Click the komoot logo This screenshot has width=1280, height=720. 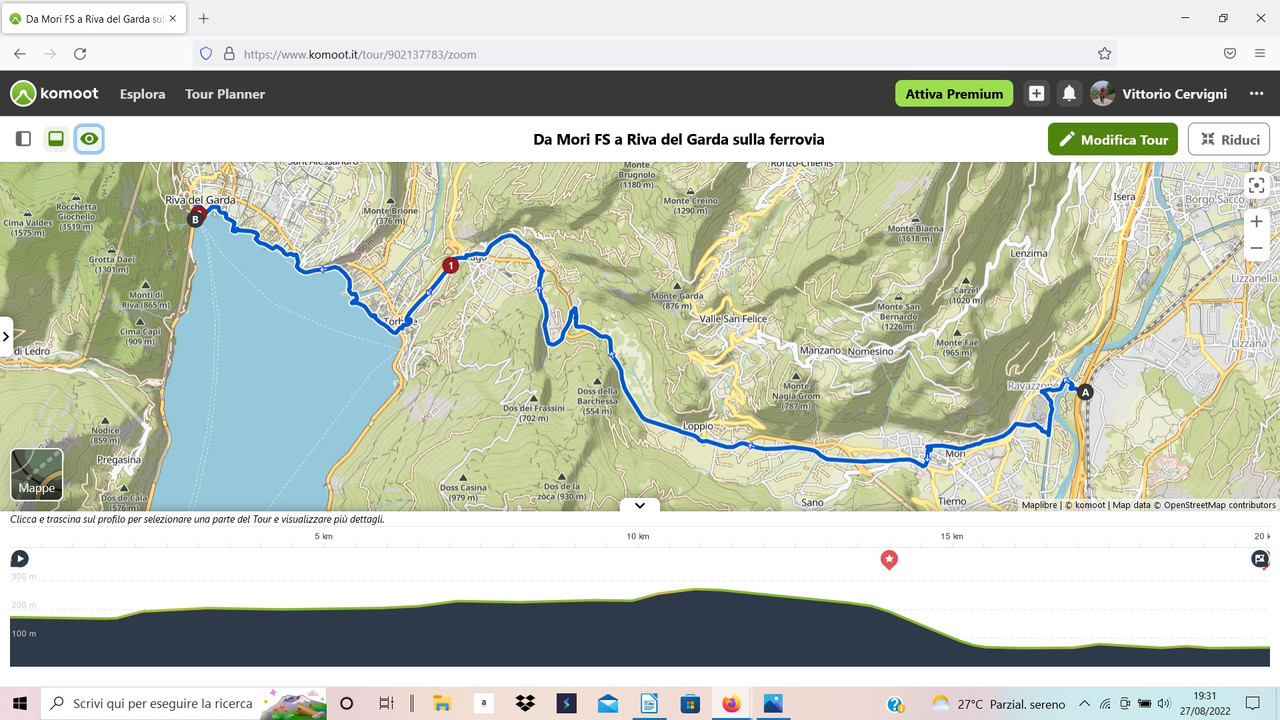click(55, 93)
